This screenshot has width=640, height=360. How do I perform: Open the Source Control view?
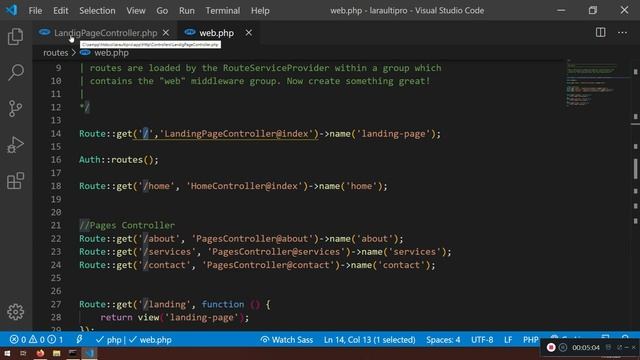[x=16, y=109]
